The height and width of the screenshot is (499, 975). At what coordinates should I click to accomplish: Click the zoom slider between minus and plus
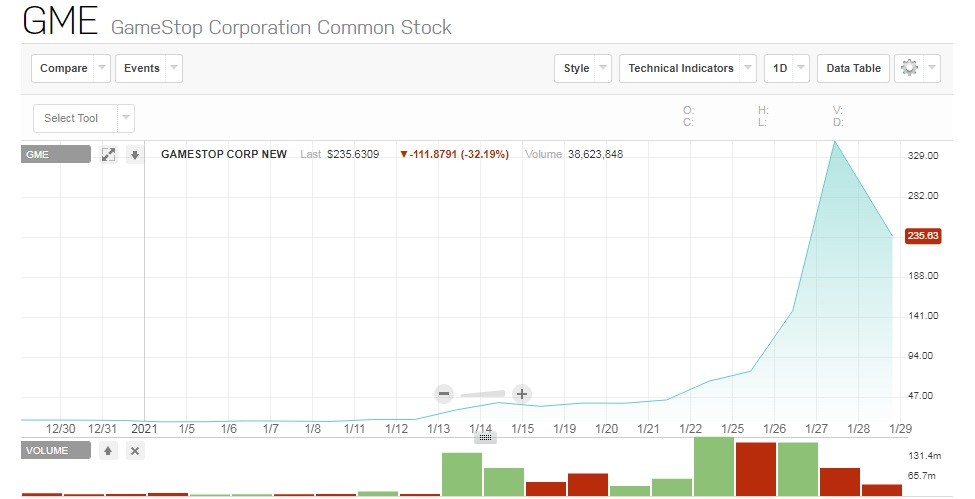tap(483, 394)
